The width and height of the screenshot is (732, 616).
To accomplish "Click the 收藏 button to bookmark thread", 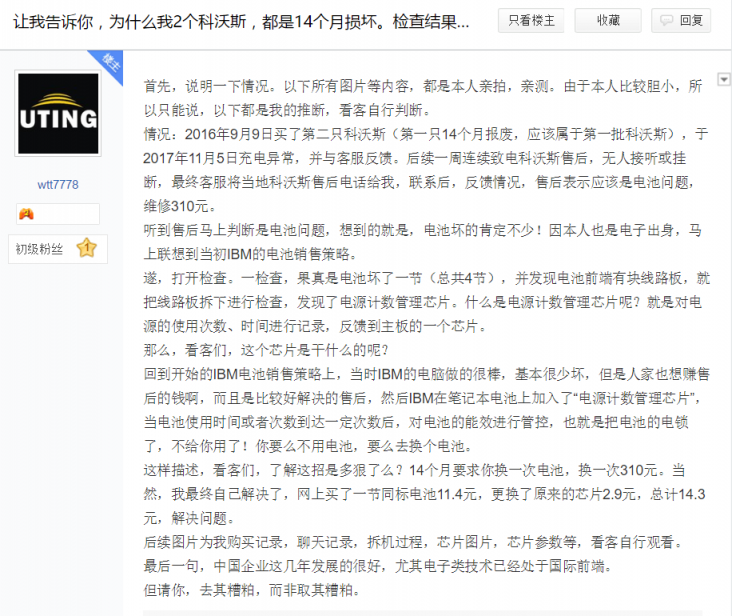I will coord(608,21).
